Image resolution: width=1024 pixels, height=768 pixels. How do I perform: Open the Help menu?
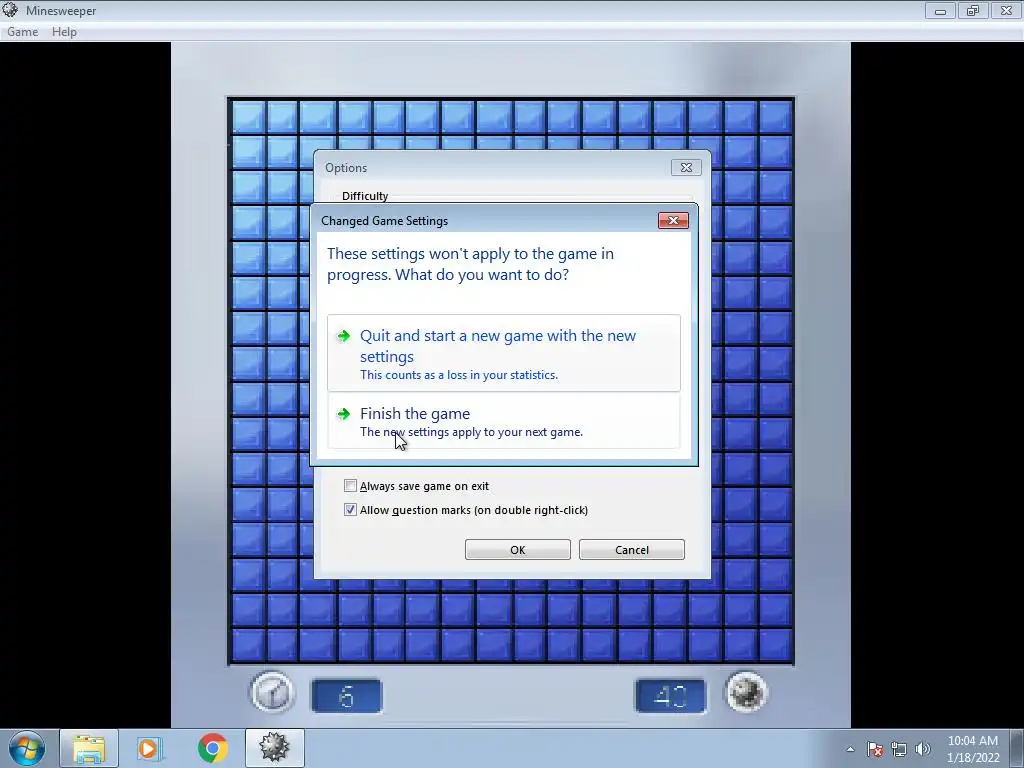65,32
